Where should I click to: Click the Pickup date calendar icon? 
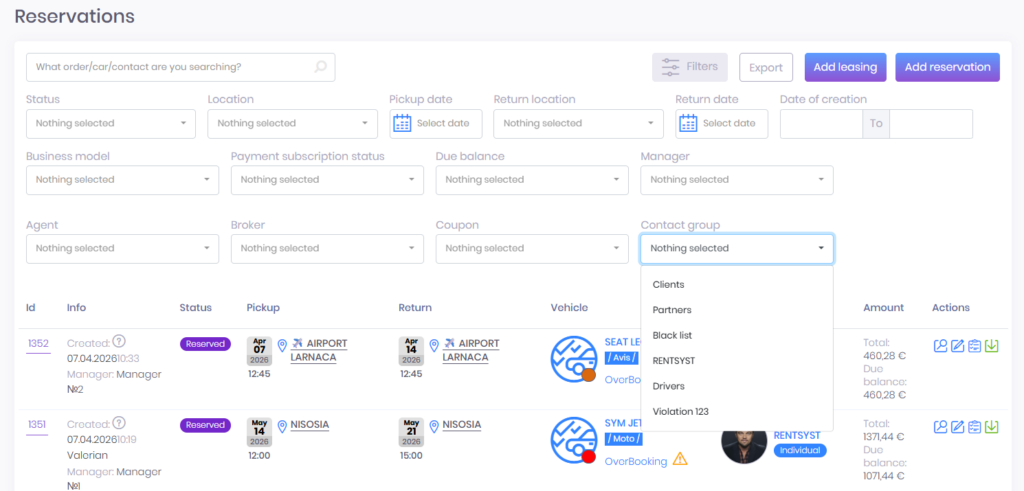402,123
